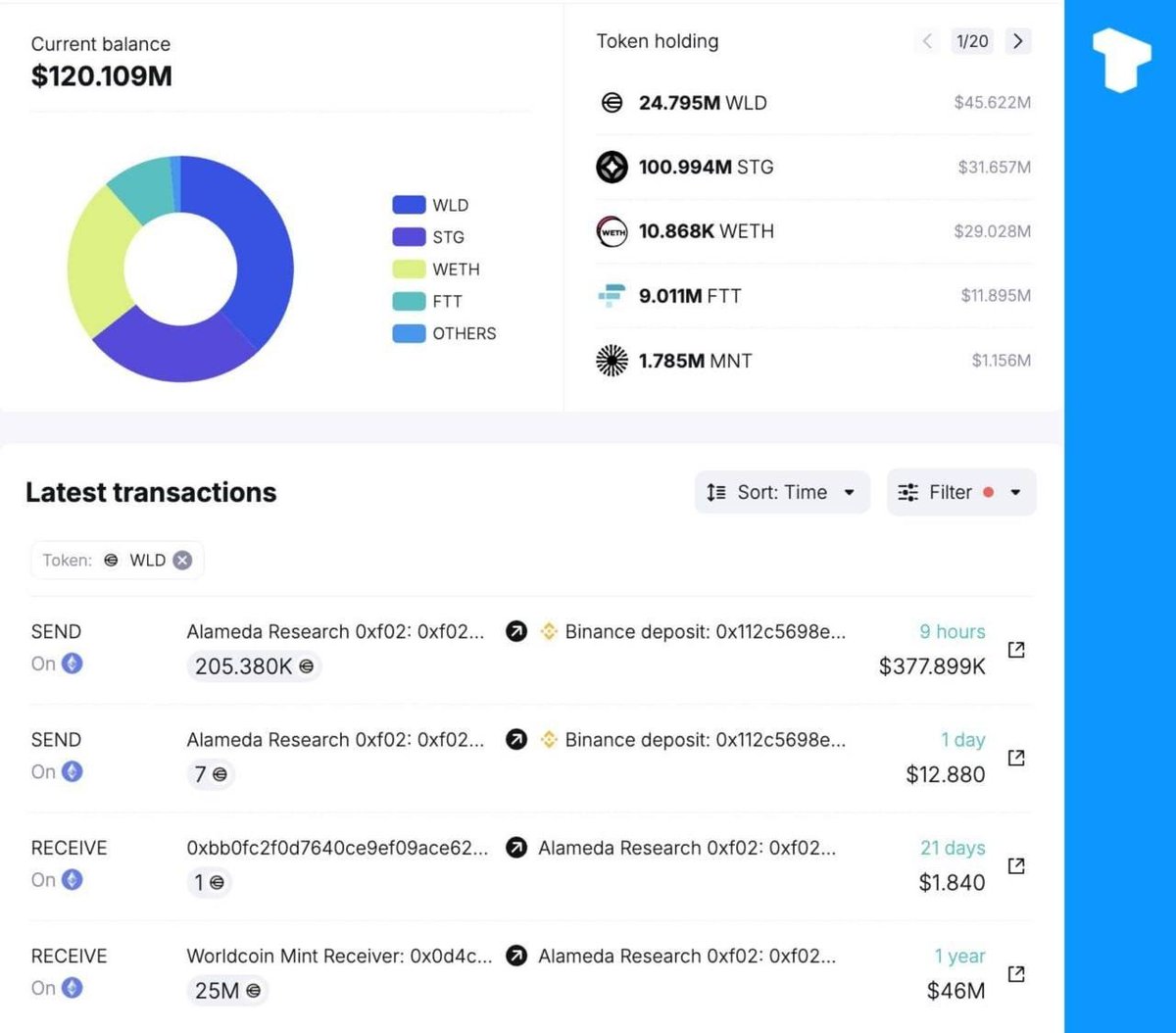
Task: Click arrow icon in the $377.899K transaction
Action: coord(516,631)
